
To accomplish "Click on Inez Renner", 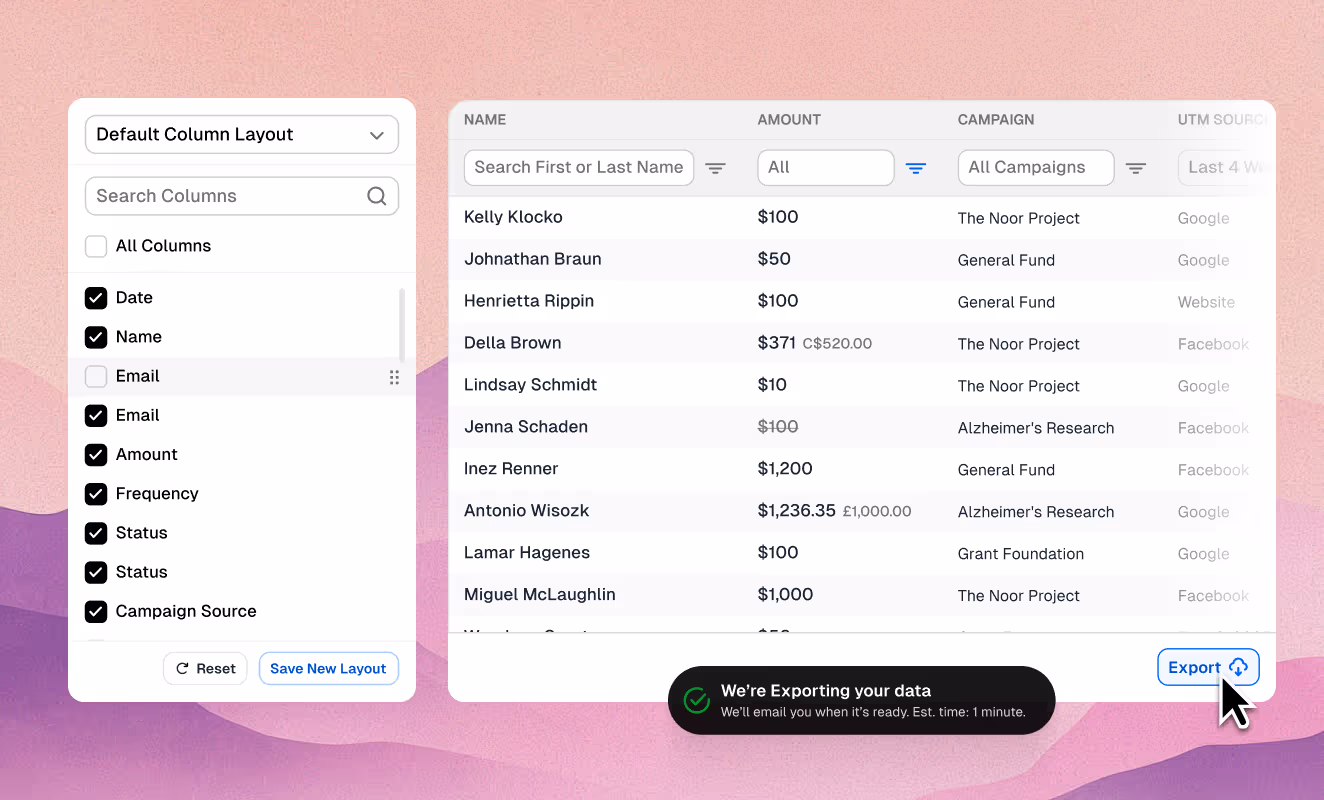I will (511, 469).
